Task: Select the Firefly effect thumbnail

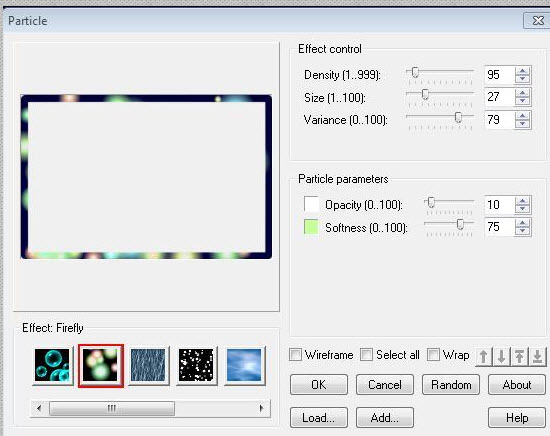Action: pos(101,365)
